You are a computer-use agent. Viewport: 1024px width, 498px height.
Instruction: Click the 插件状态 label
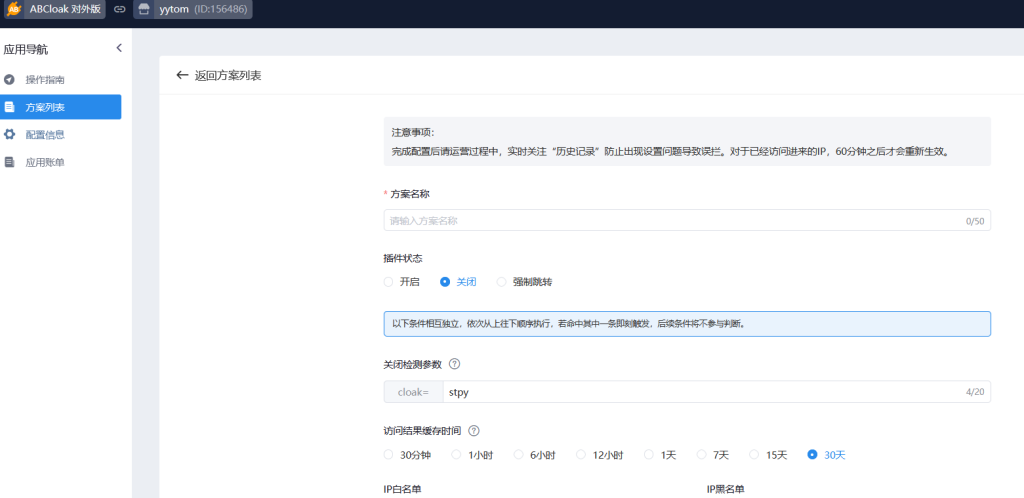pos(403,258)
